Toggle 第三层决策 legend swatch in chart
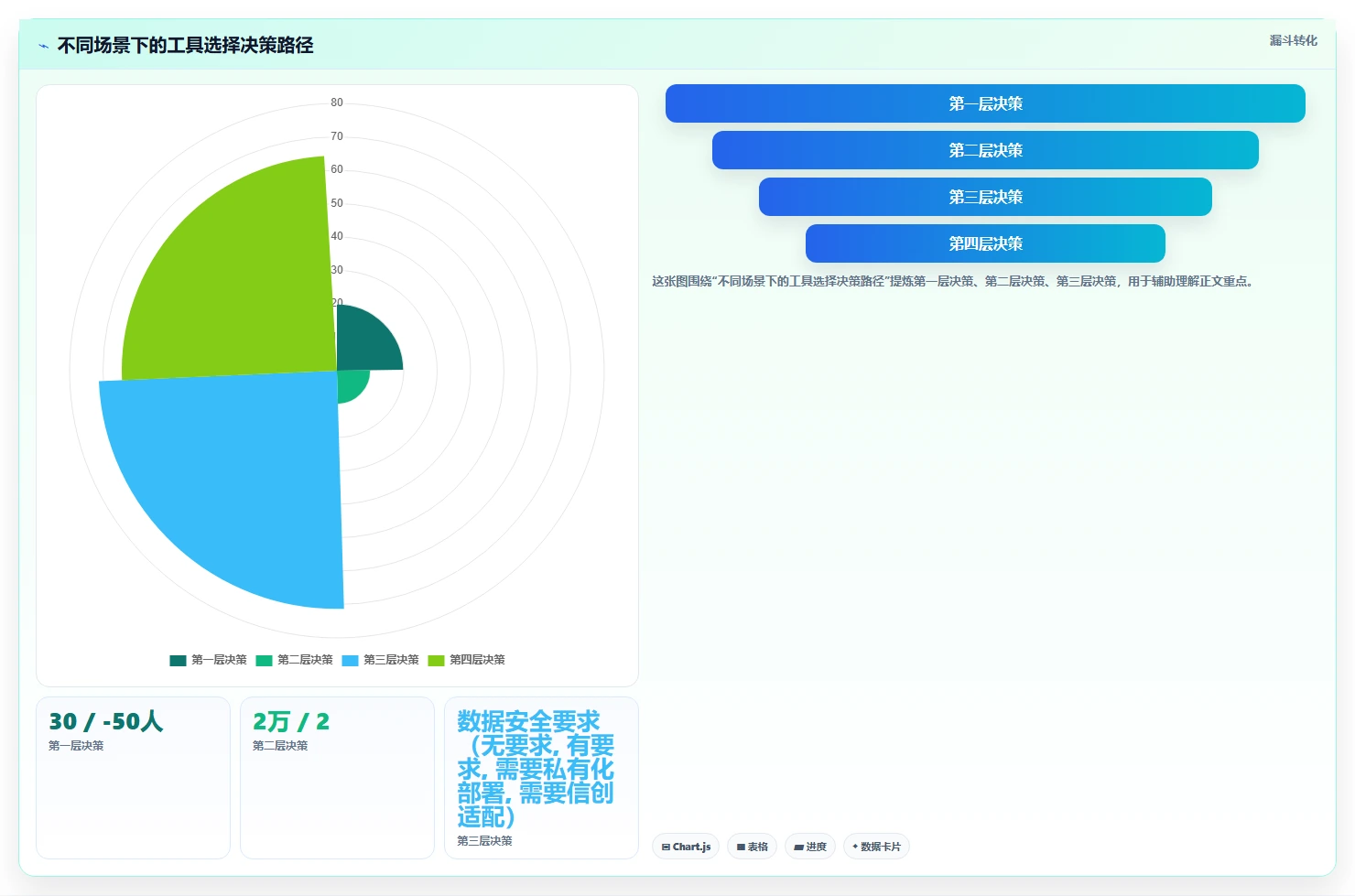Viewport: 1355px width, 896px height. coord(350,660)
